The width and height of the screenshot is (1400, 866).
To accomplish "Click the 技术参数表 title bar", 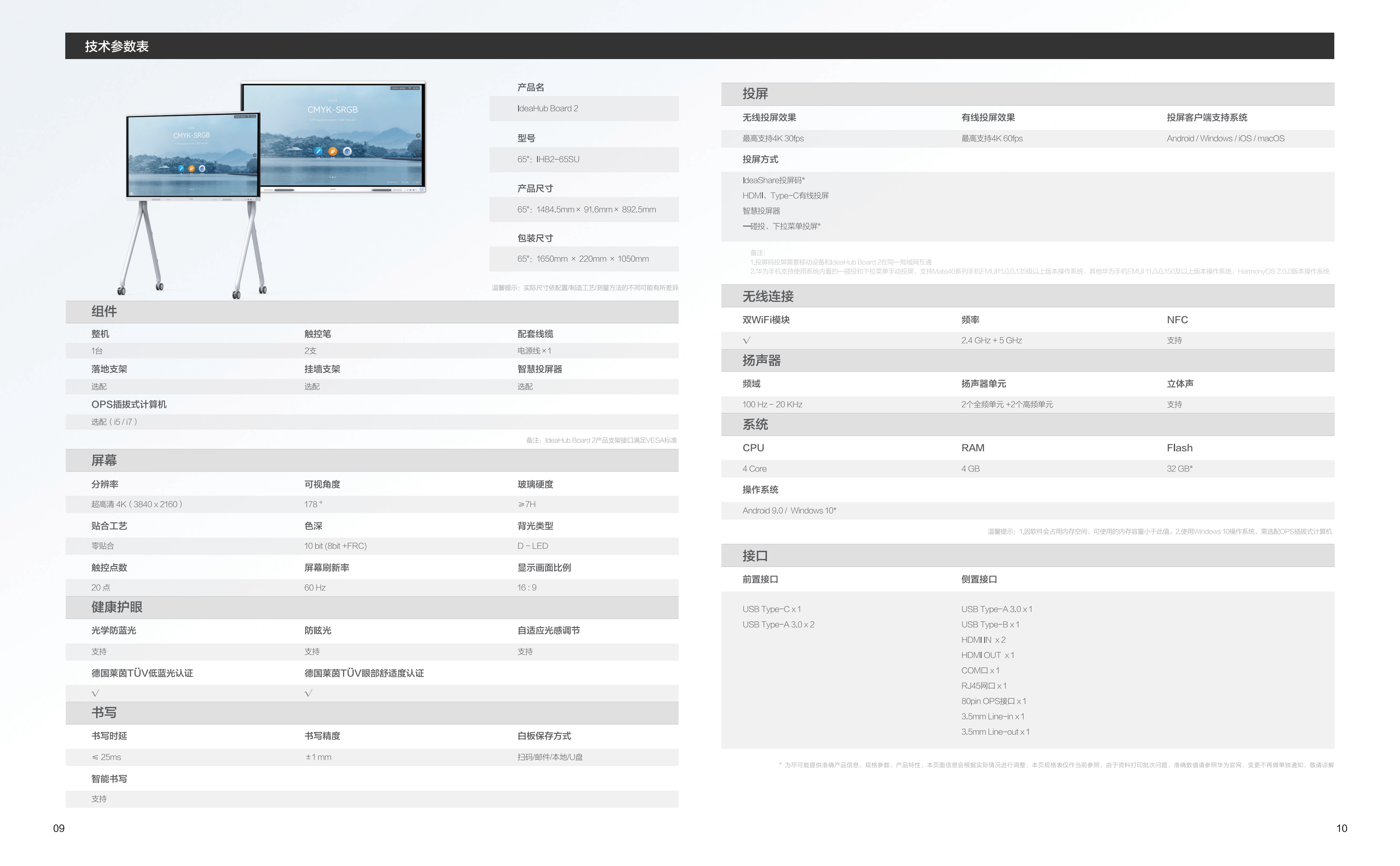I will coord(117,46).
